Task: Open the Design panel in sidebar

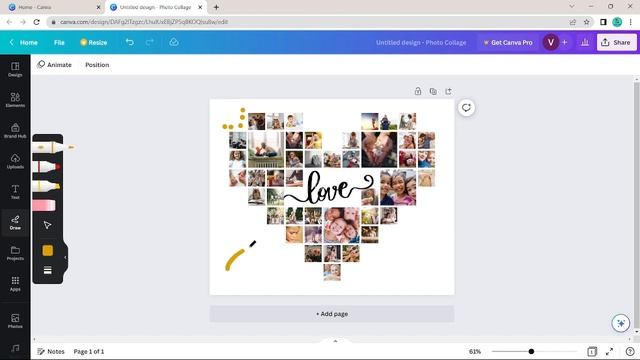Action: tap(15, 69)
